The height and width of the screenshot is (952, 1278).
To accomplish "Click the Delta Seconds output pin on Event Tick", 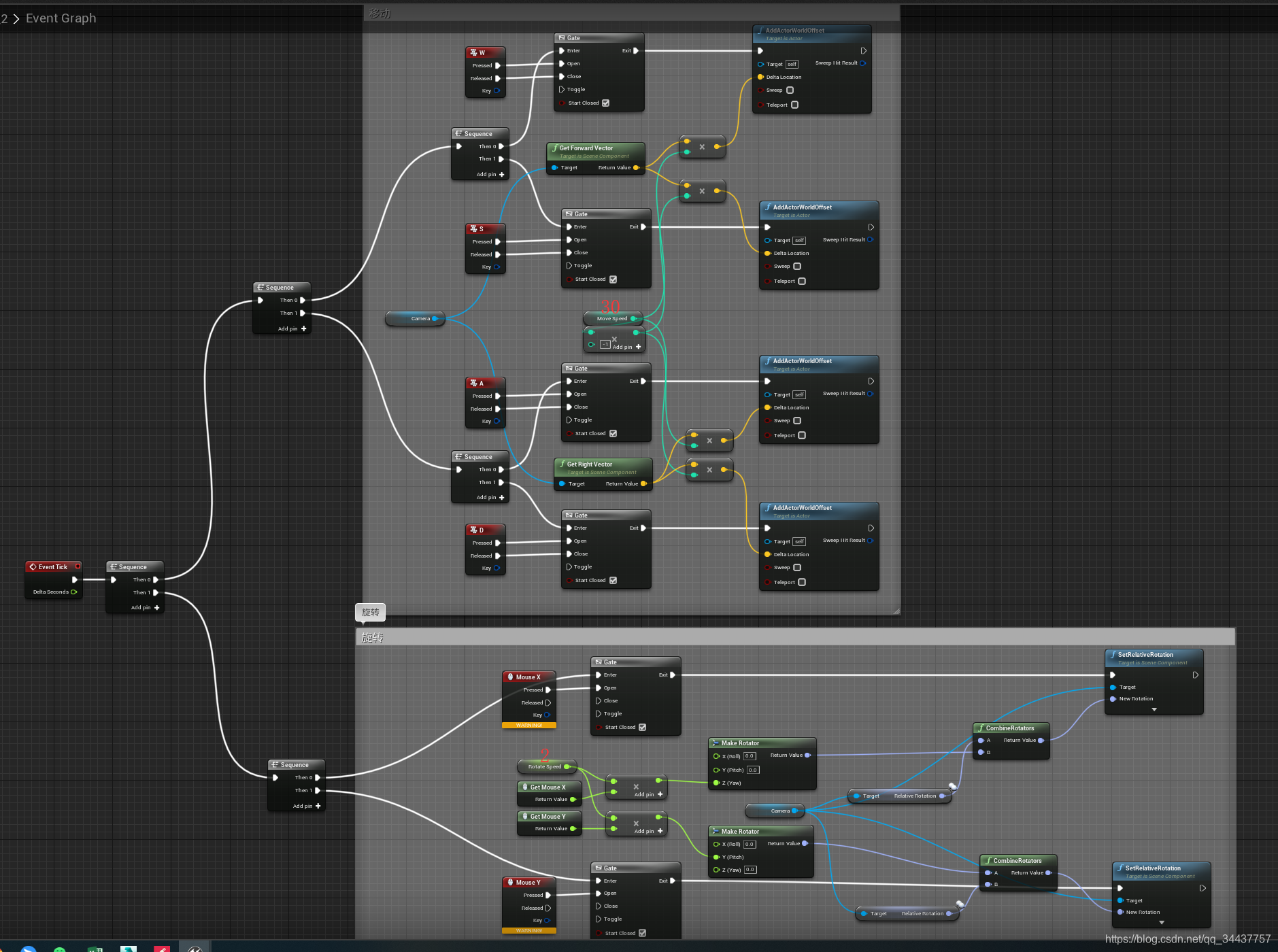I will [74, 592].
